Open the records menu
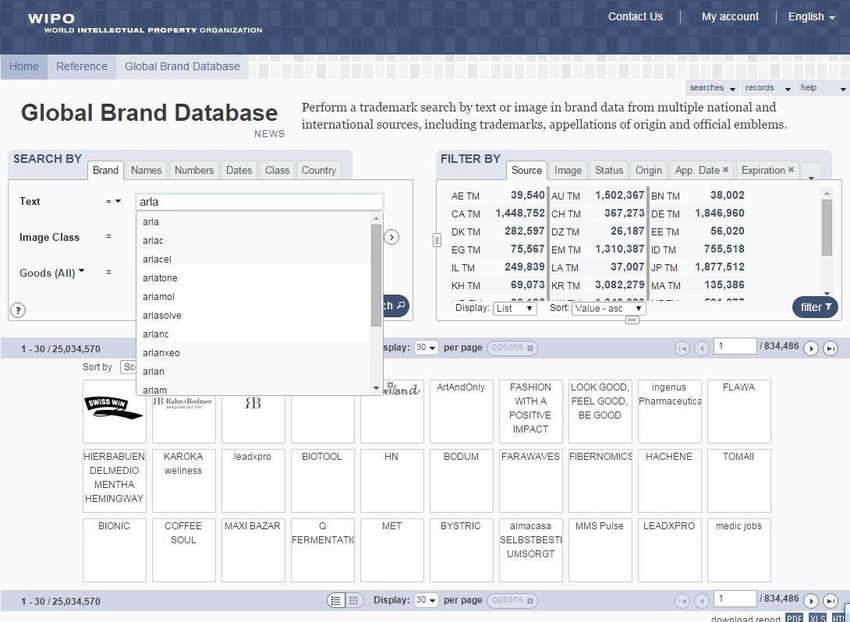850x622 pixels. coord(767,88)
